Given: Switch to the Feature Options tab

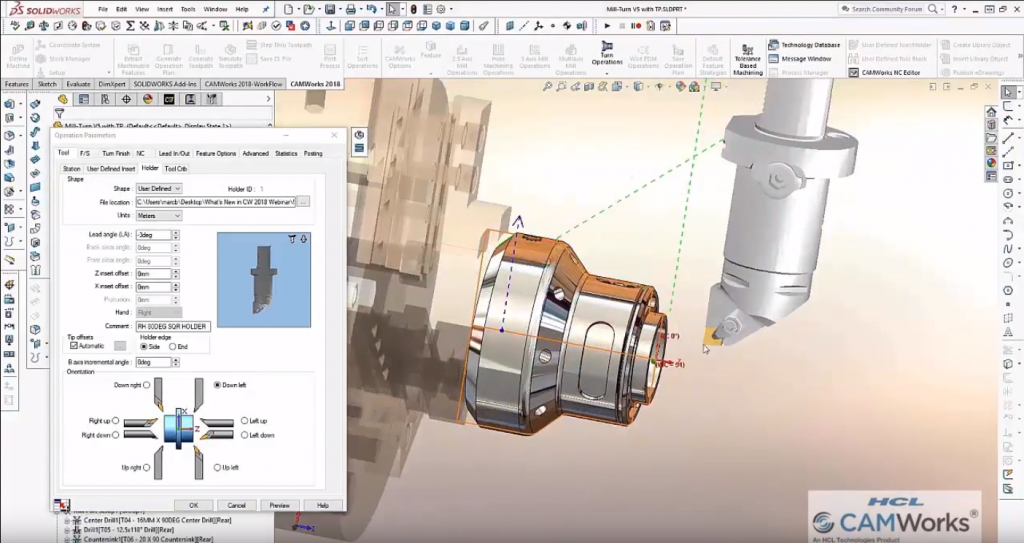Looking at the screenshot, I should point(216,153).
